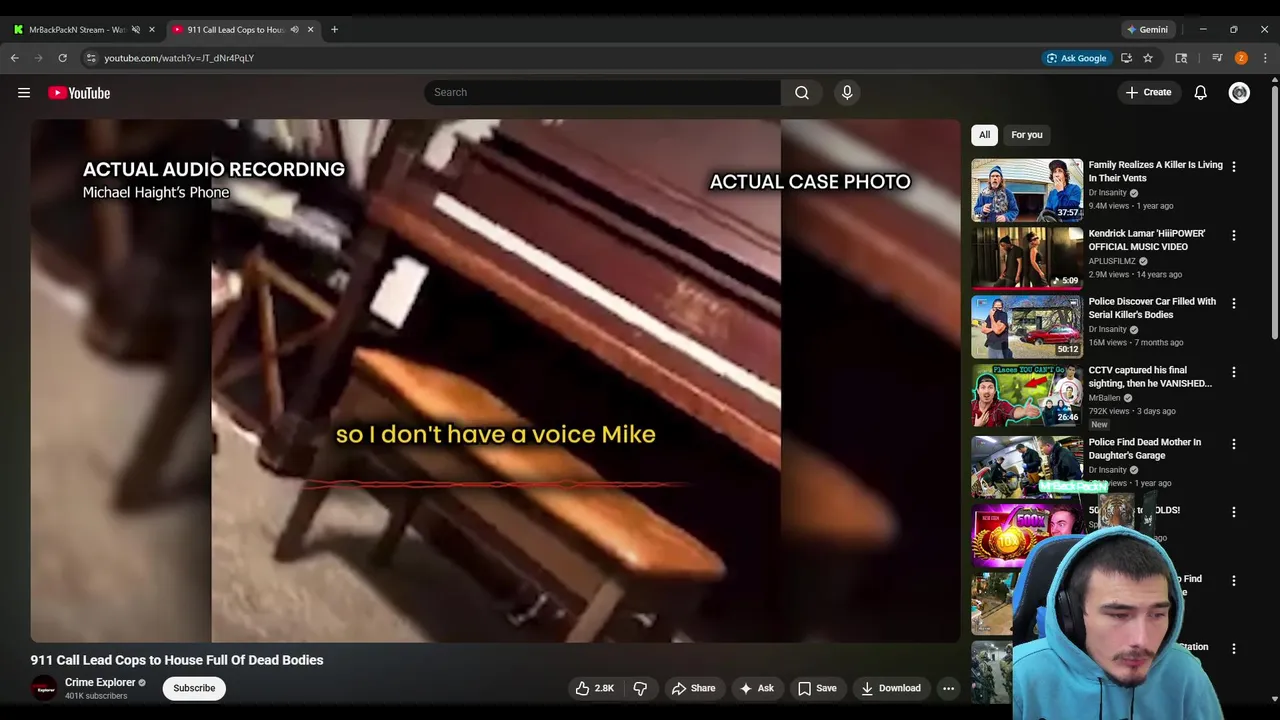Open CCTV captured final sighting thumbnail
Viewport: 1280px width, 720px height.
pyautogui.click(x=1027, y=395)
